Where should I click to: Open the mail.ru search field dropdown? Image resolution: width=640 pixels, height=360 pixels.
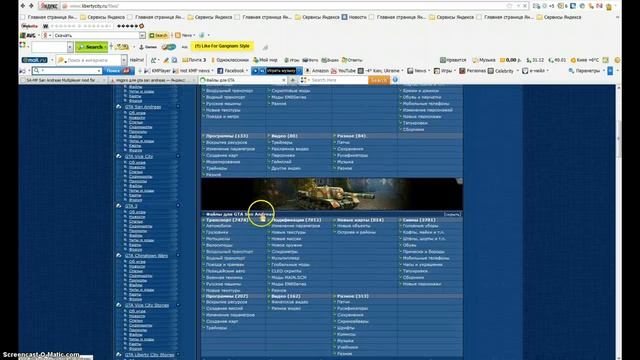(x=124, y=60)
